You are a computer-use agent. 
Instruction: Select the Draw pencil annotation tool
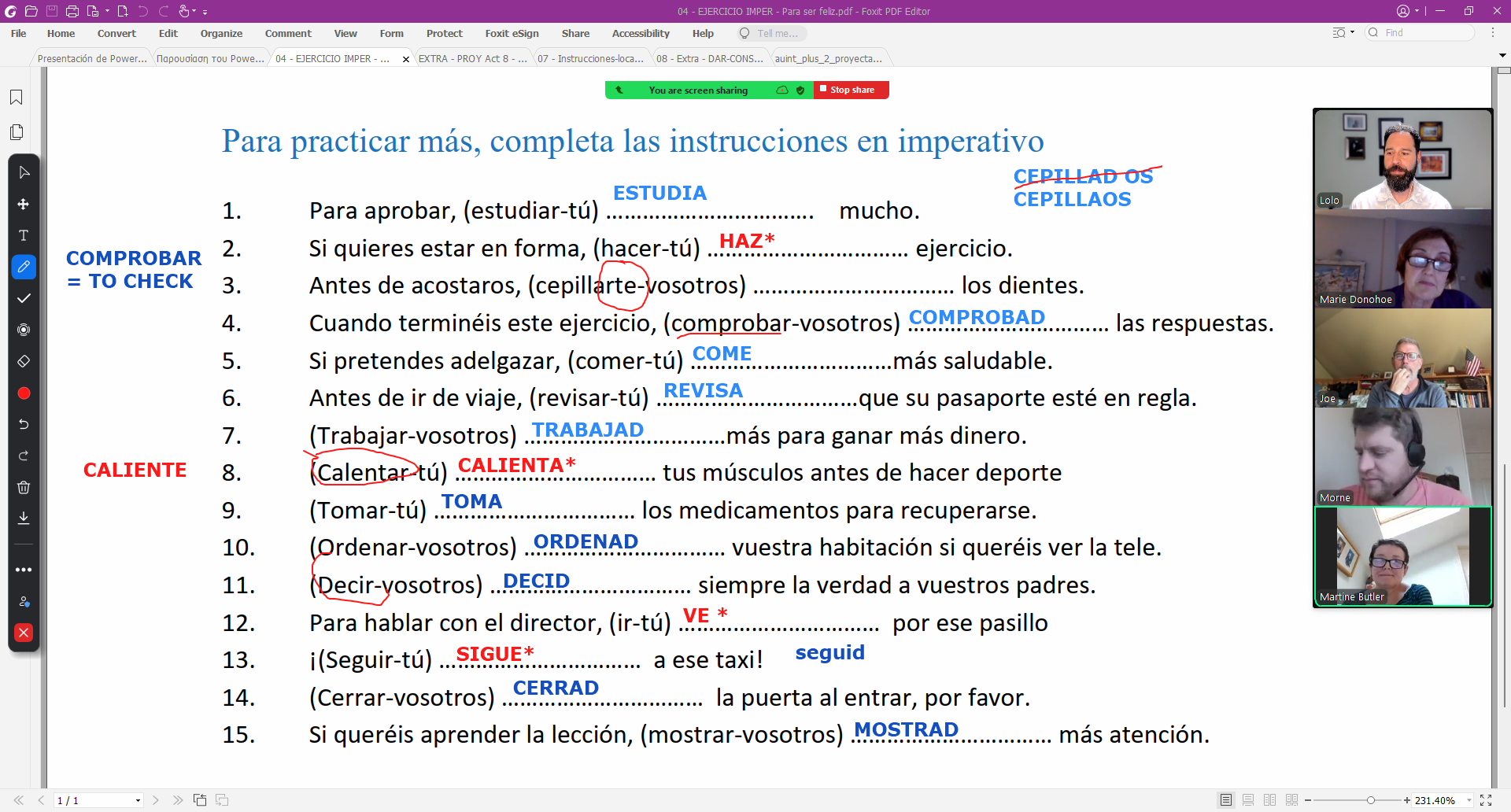[24, 267]
